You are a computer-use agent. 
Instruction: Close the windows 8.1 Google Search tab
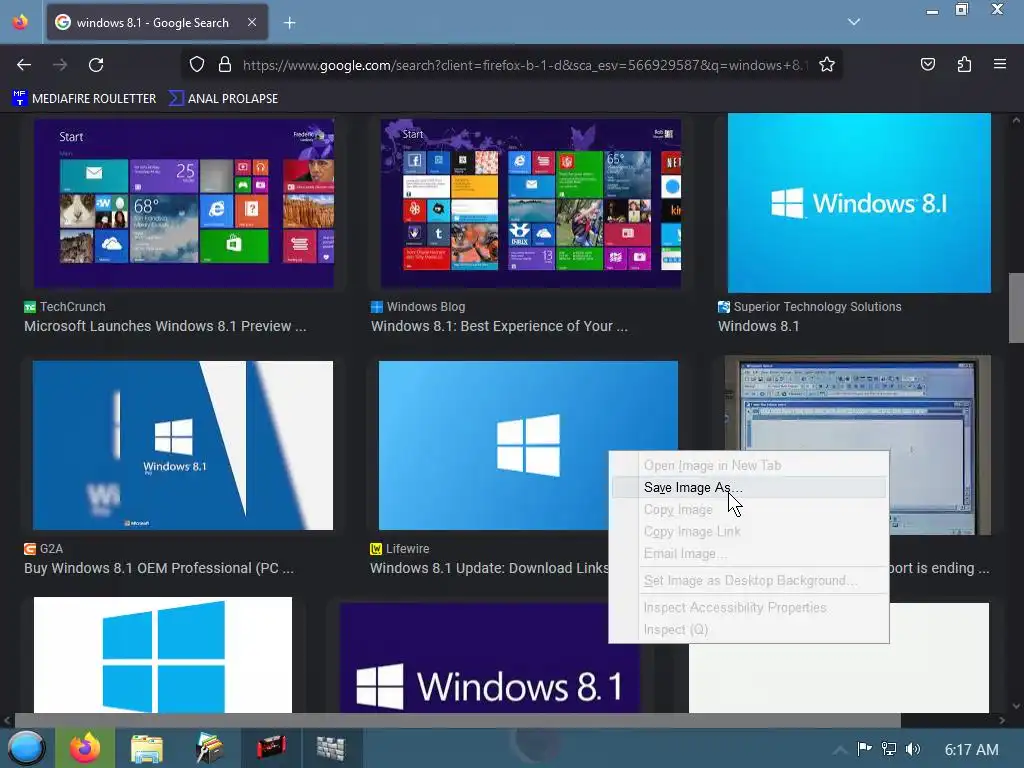click(251, 22)
